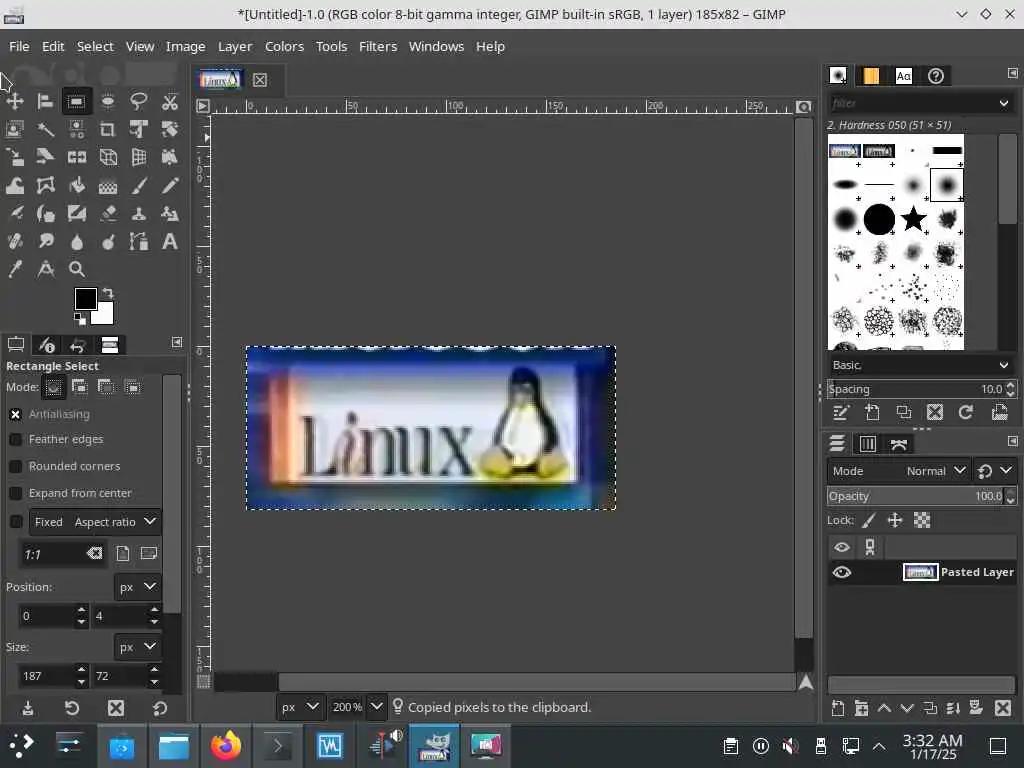Swap foreground and background colors
The image size is (1024, 768).
[109, 293]
